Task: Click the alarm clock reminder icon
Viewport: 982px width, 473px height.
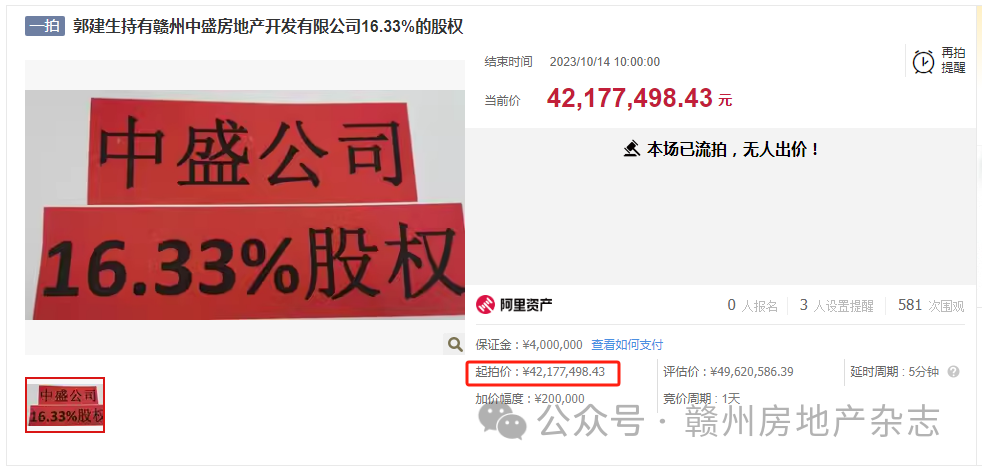Action: (x=923, y=62)
